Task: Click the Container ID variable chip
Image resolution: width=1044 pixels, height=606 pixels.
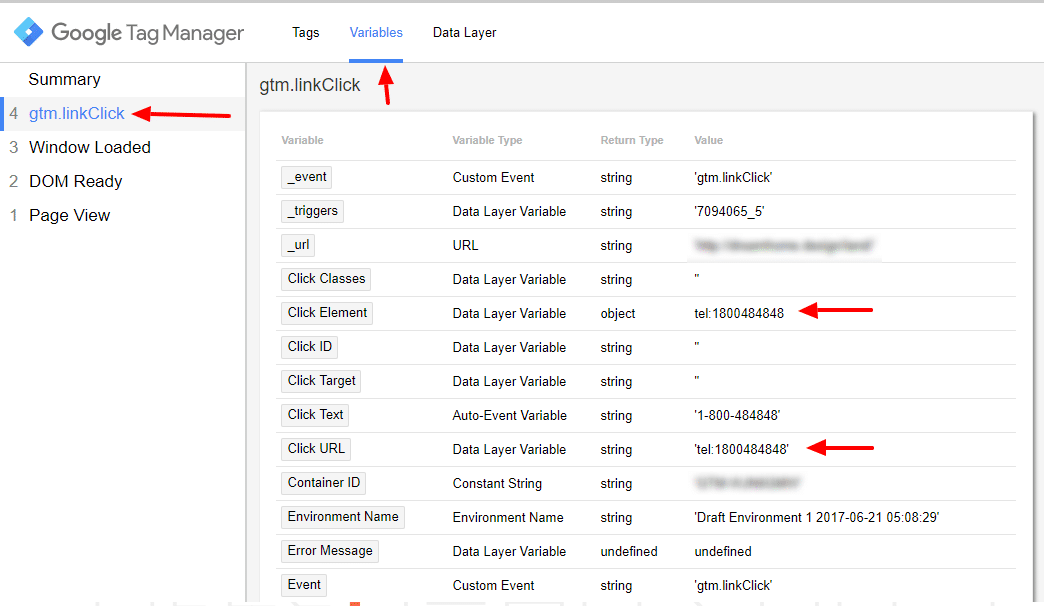Action: [323, 483]
